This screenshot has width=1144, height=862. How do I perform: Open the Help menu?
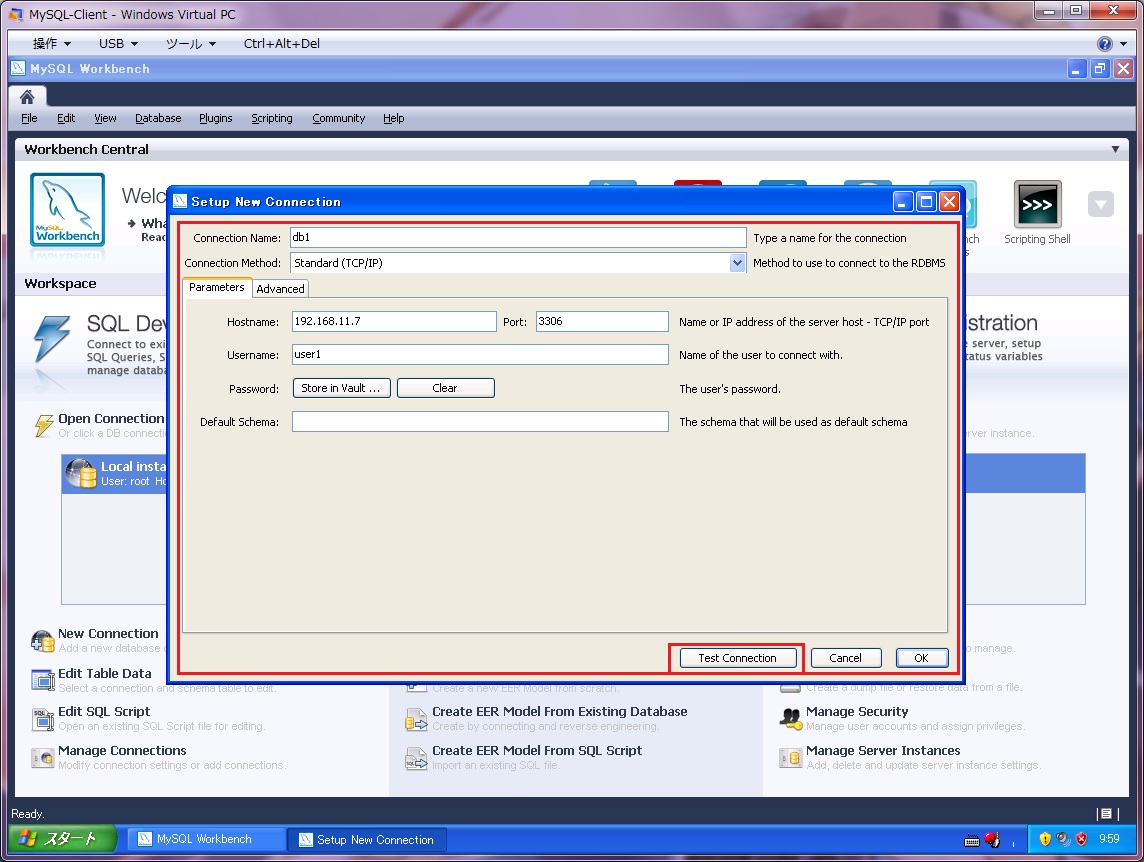pyautogui.click(x=393, y=118)
